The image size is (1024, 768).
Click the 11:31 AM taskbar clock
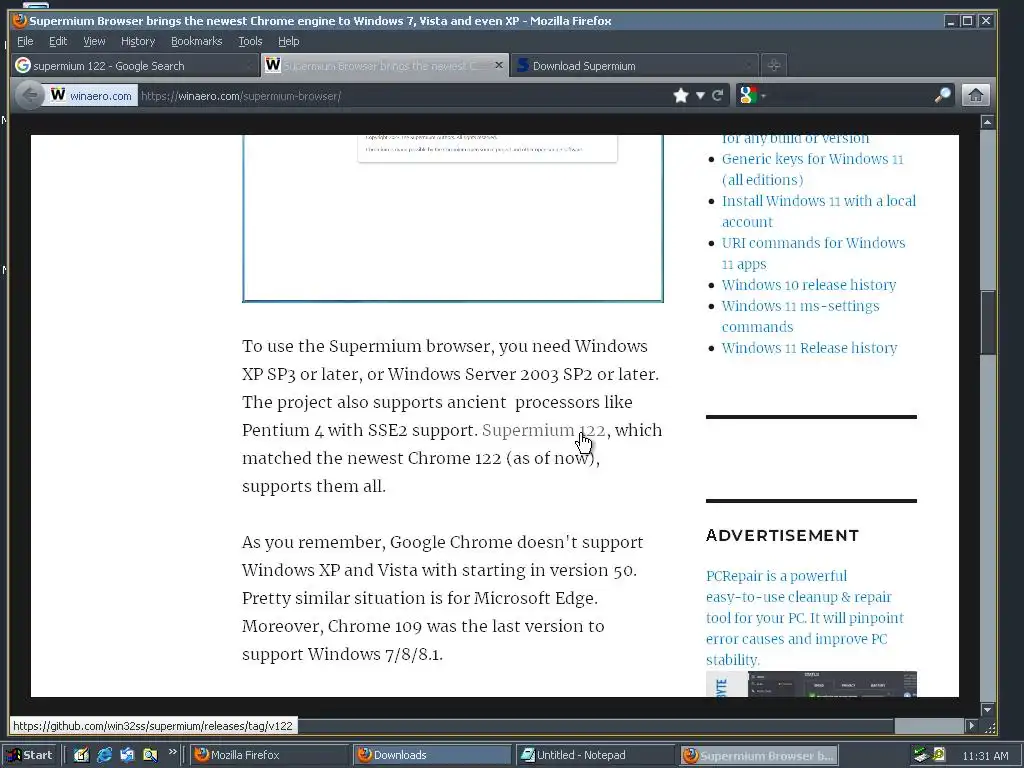click(x=985, y=756)
